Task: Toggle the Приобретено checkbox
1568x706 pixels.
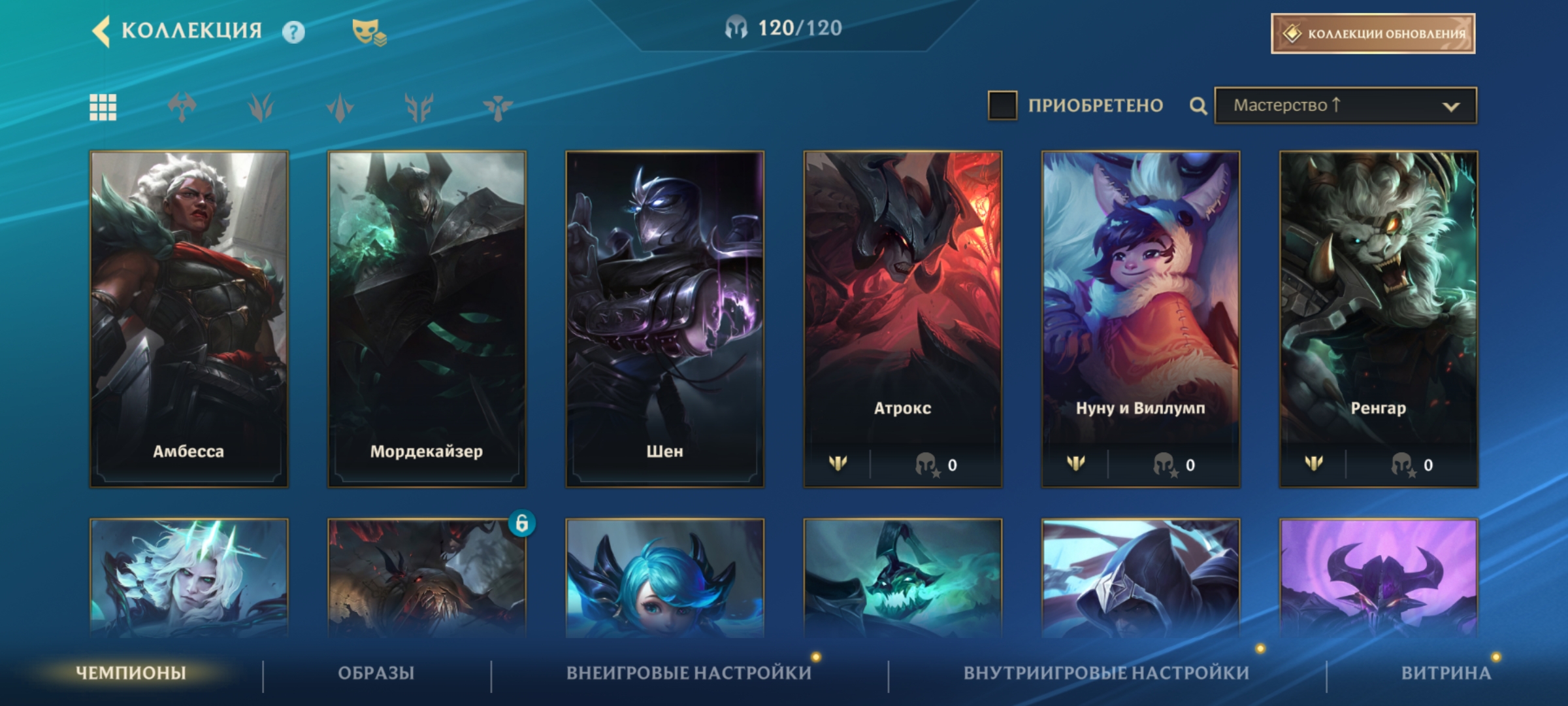Action: 1002,105
